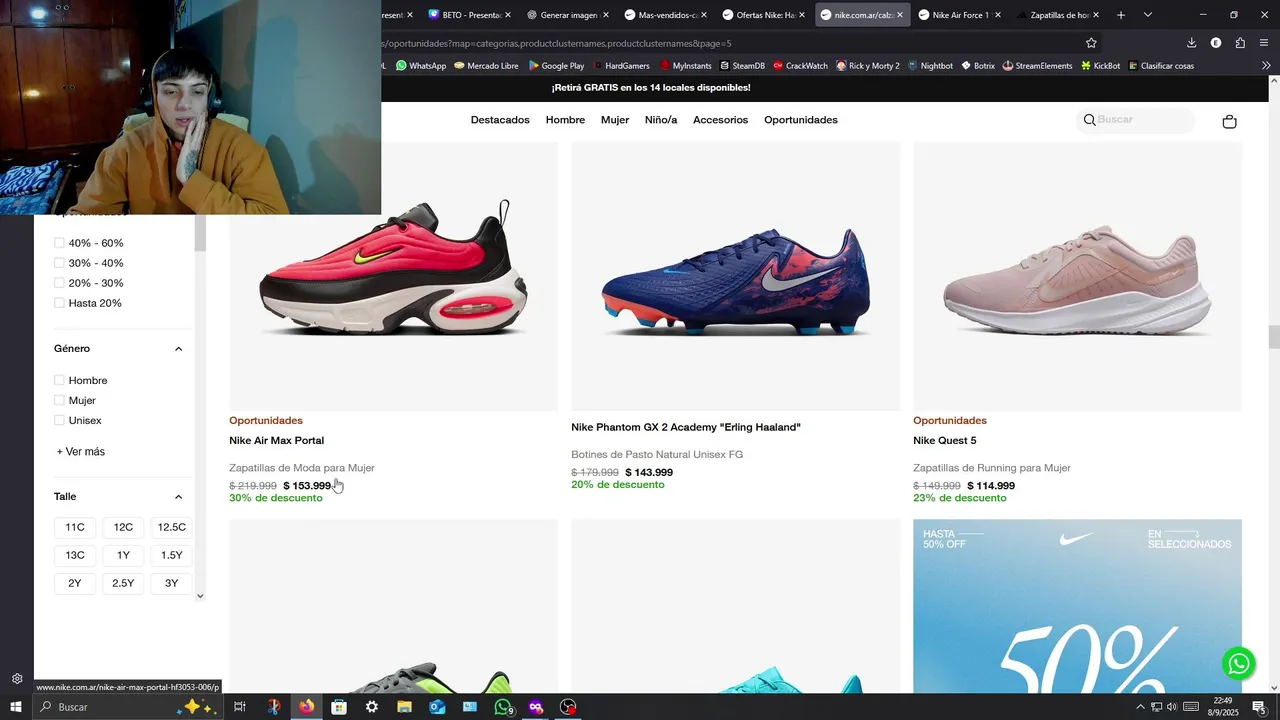This screenshot has width=1280, height=720.
Task: Open the shopping bag cart icon
Action: pos(1229,121)
